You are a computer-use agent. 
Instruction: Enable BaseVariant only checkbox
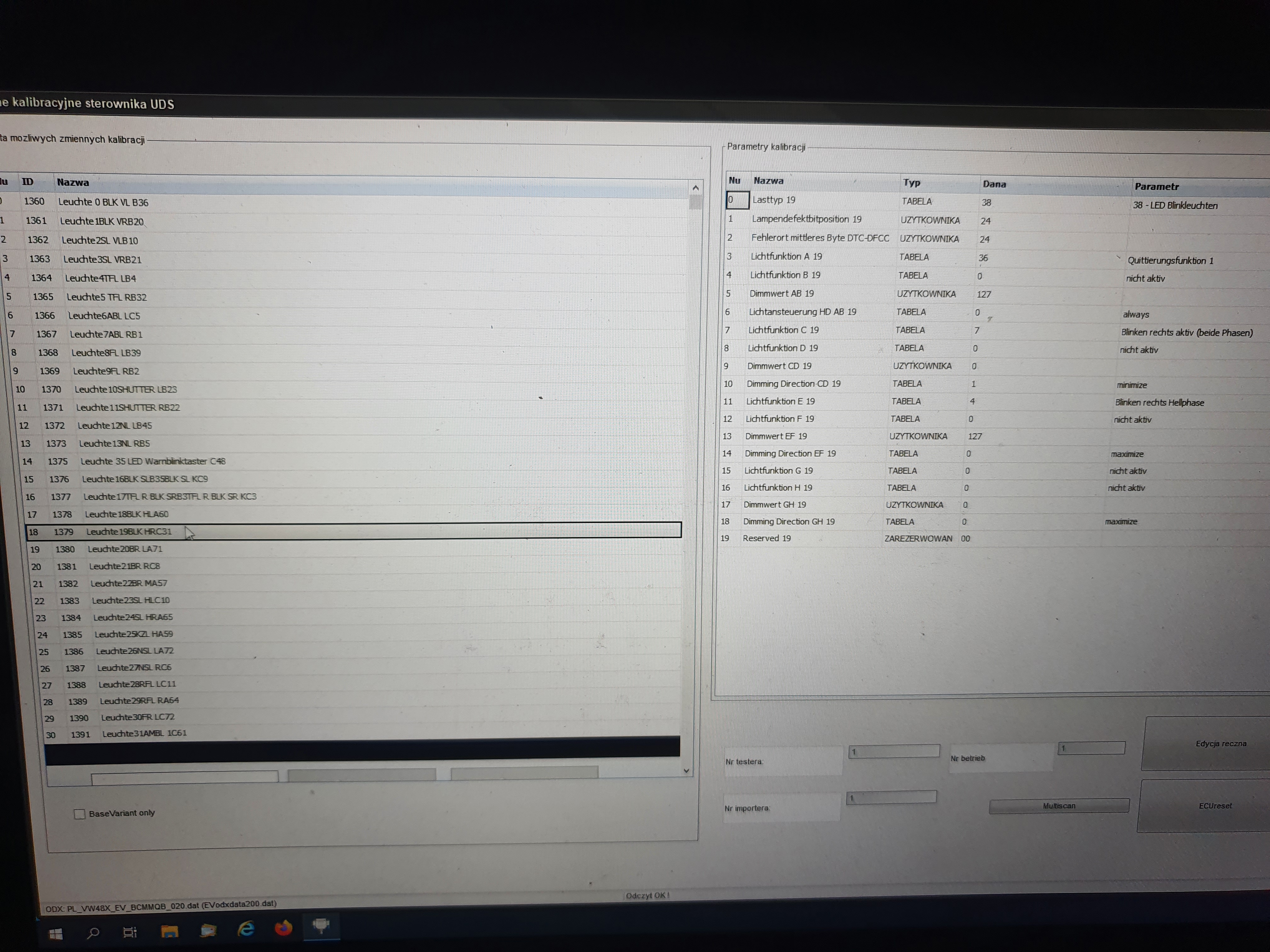point(80,814)
